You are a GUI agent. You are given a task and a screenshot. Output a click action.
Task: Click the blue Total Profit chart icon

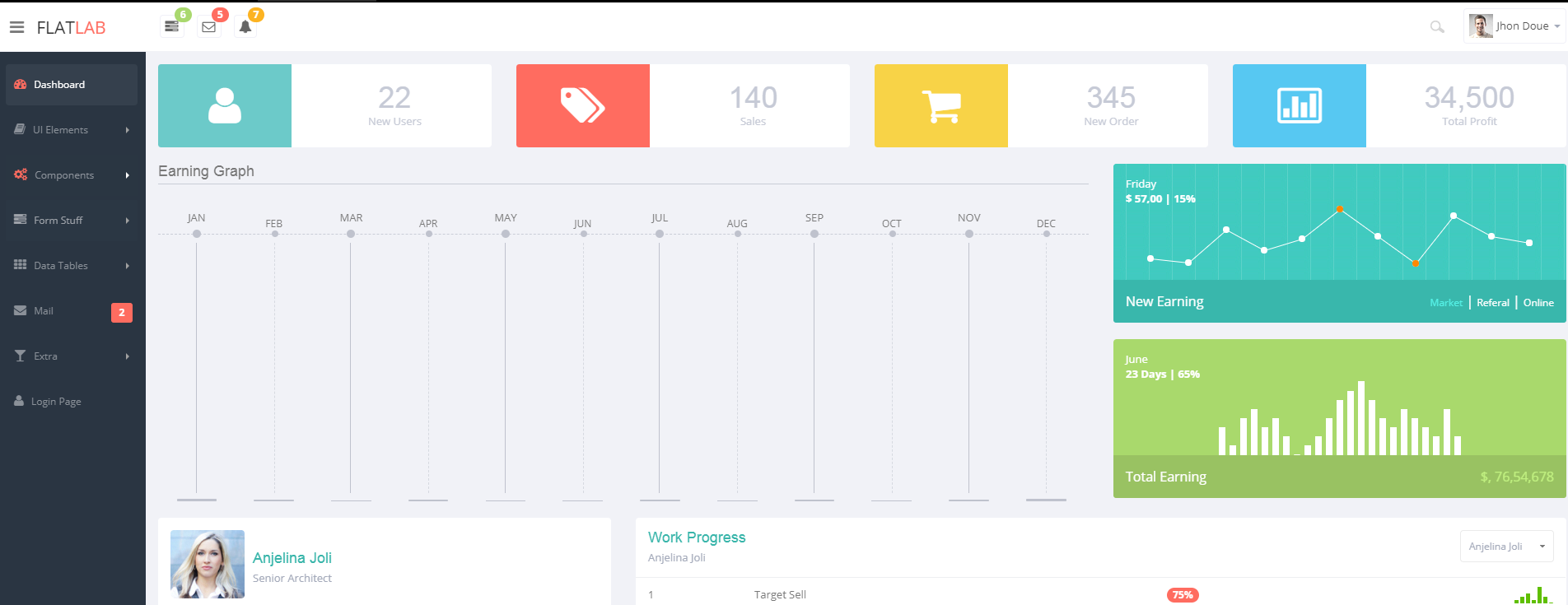pyautogui.click(x=1300, y=106)
